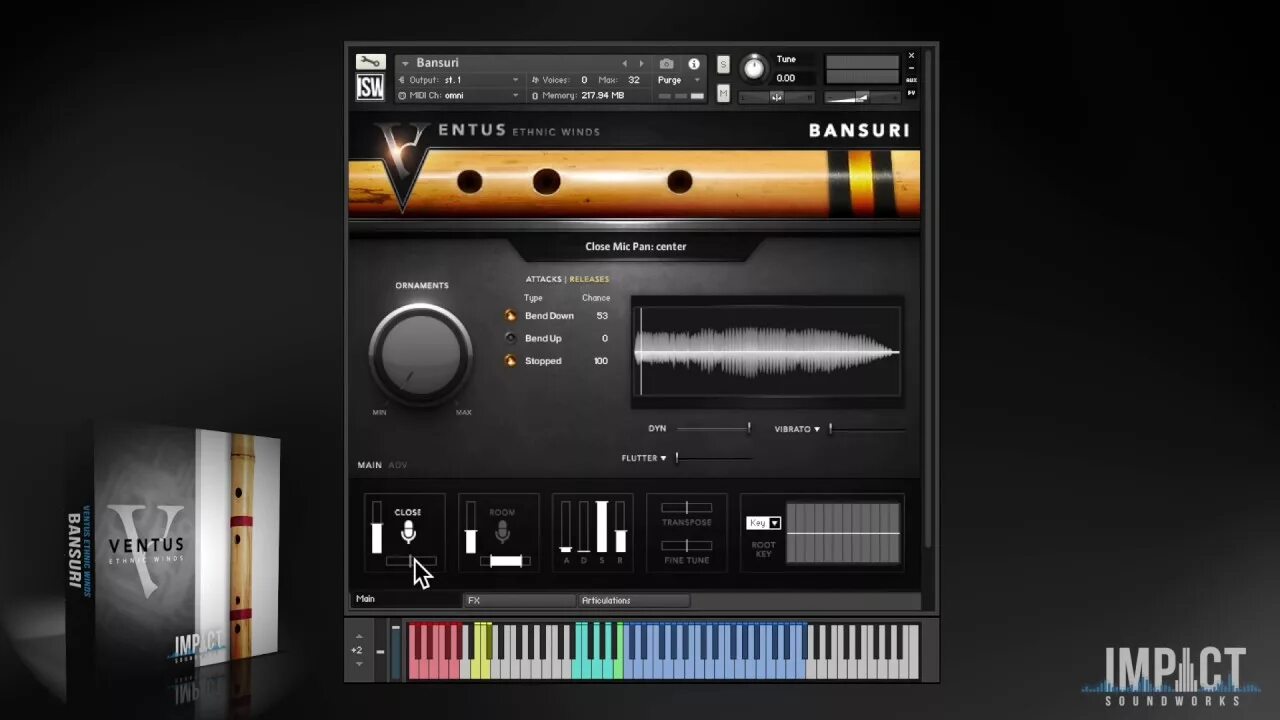Adjust the Room mic width slider
The height and width of the screenshot is (720, 1280).
[x=505, y=561]
